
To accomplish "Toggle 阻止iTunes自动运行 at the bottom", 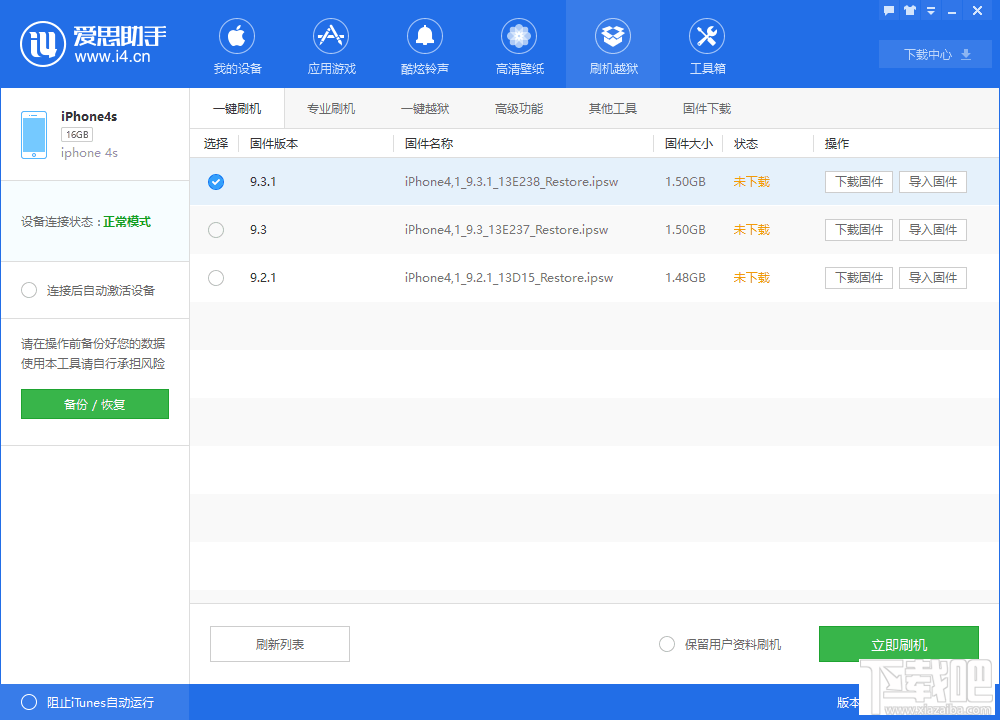I will coord(30,702).
